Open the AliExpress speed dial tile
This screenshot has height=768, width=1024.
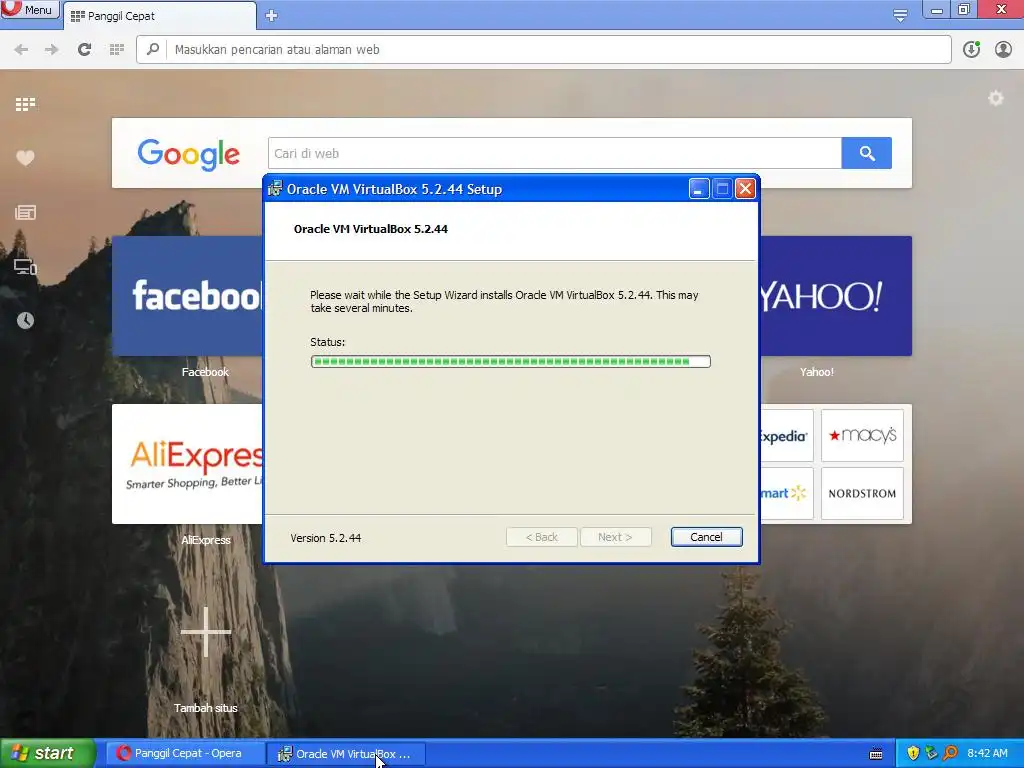(x=187, y=464)
